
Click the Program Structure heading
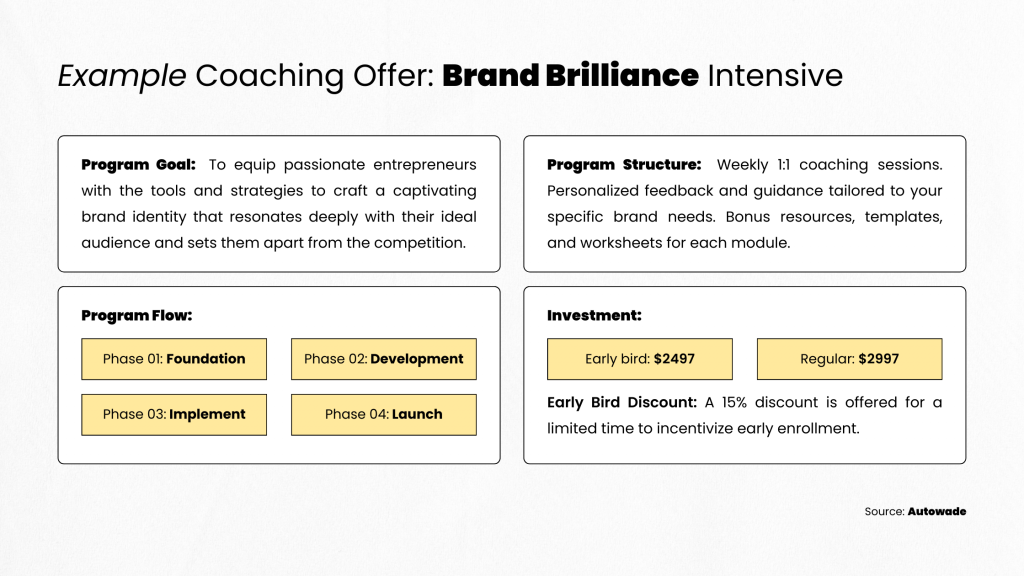tap(624, 165)
